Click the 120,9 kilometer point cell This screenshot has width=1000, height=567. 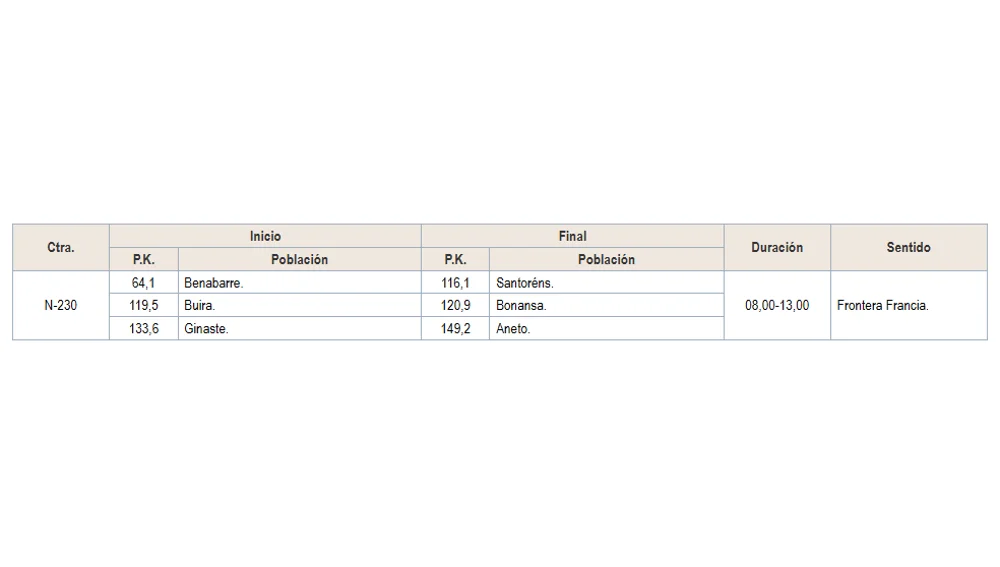tap(455, 306)
